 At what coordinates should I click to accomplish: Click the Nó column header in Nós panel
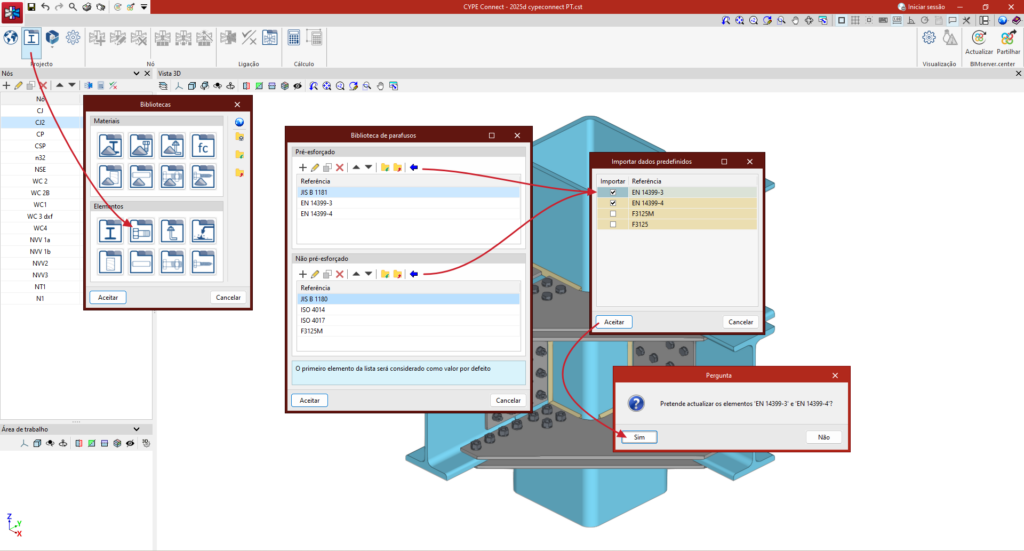coord(40,99)
